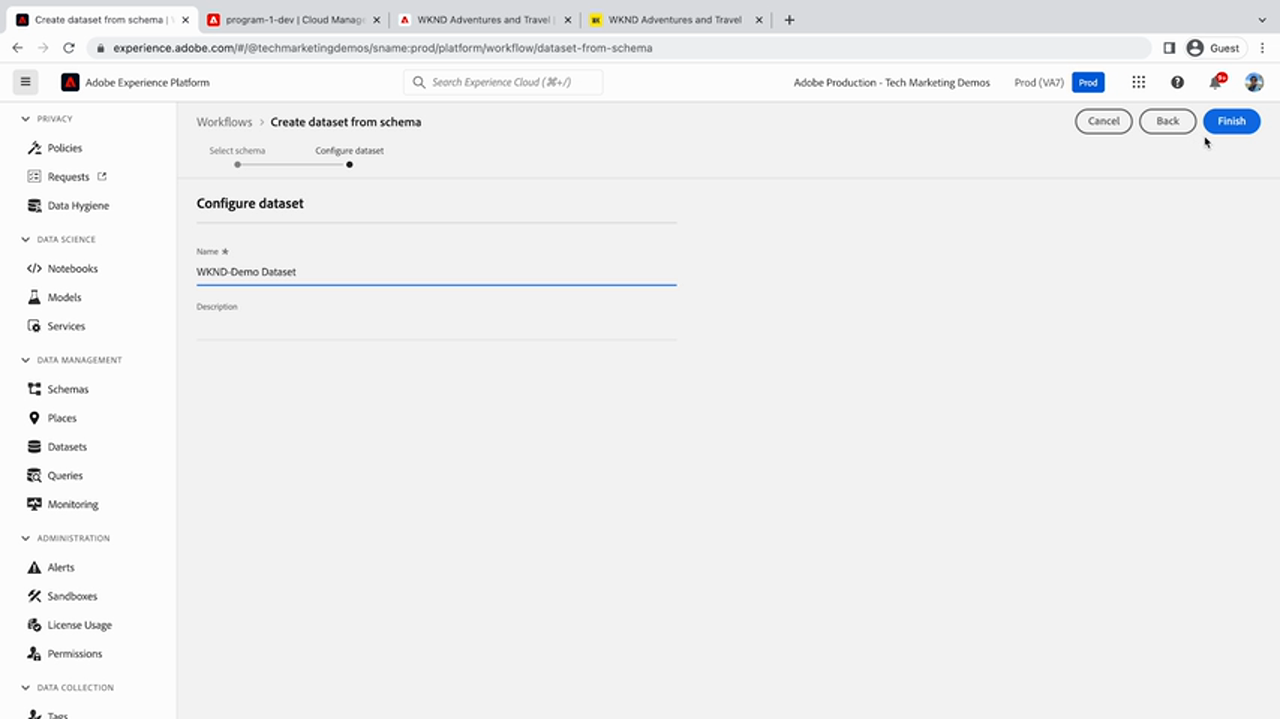This screenshot has height=719, width=1280.
Task: Click the Datasets database icon
Action: tap(34, 447)
